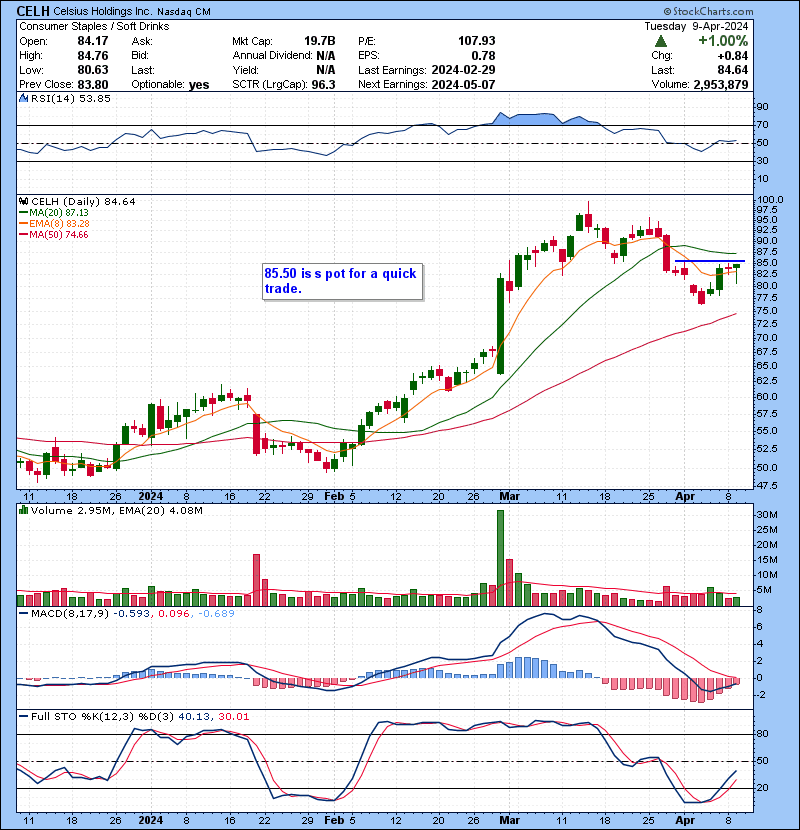Click the Low value 80.63
800x830 pixels.
[x=93, y=70]
